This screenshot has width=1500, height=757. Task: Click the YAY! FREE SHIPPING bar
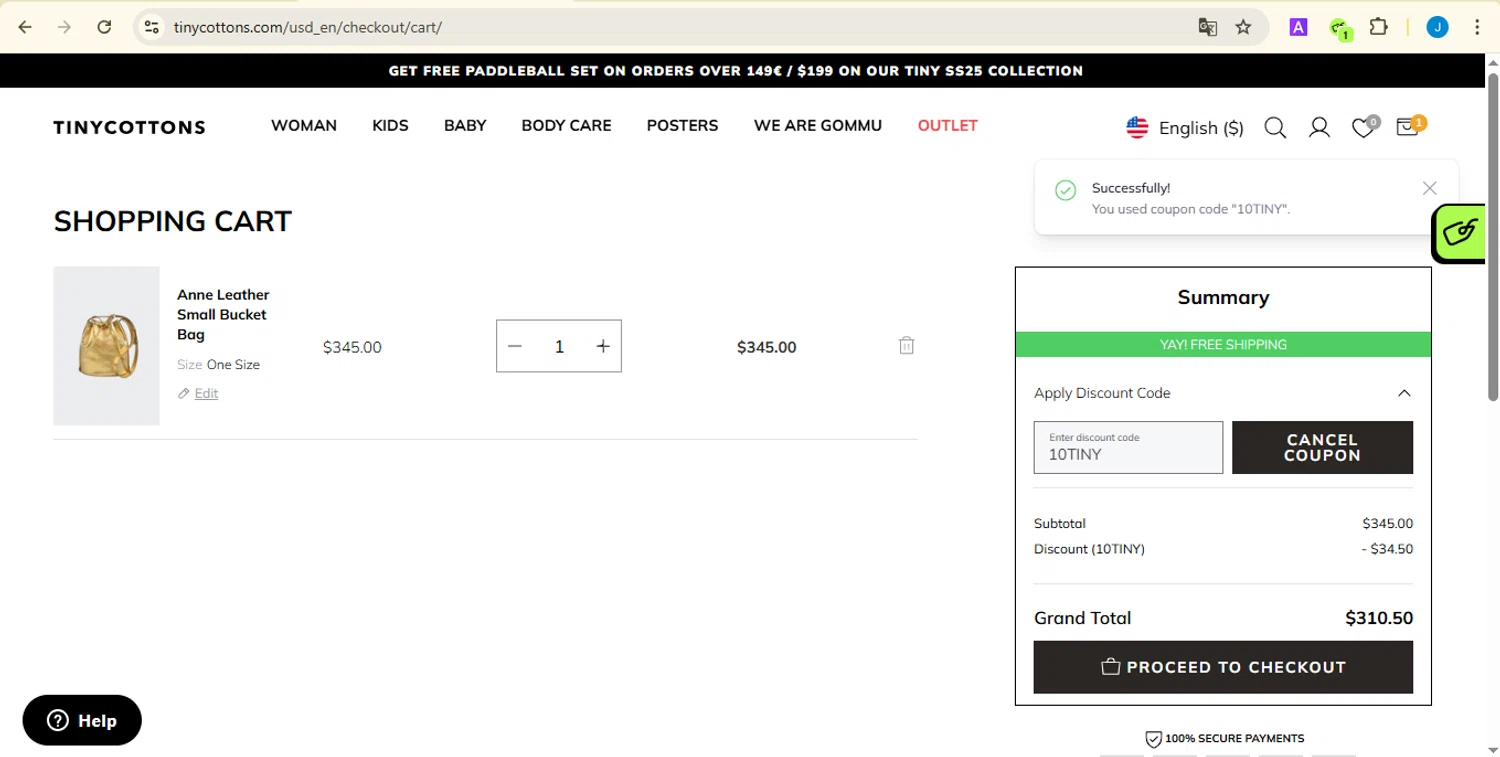[x=1223, y=344]
